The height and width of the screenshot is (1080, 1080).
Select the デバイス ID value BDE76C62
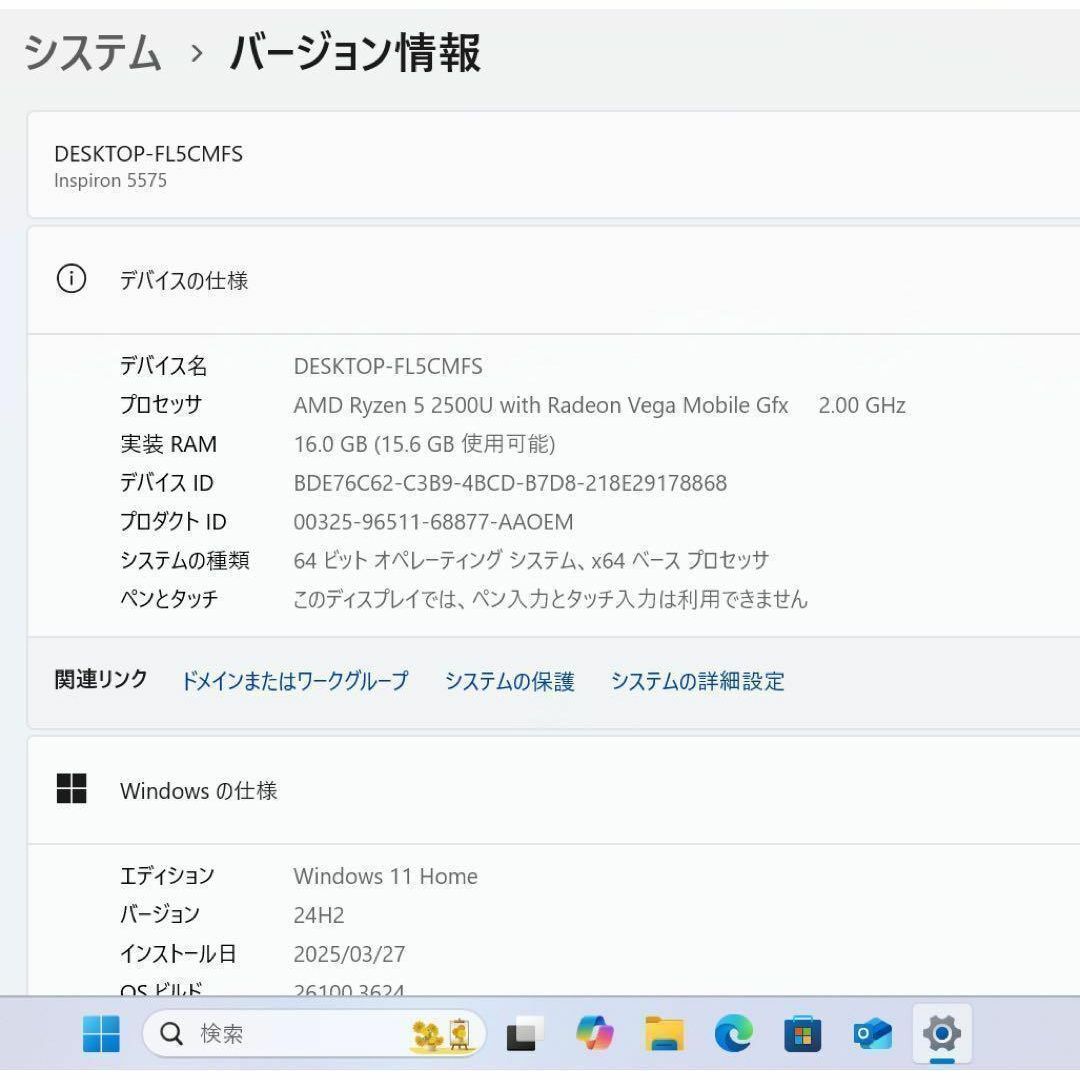(510, 483)
